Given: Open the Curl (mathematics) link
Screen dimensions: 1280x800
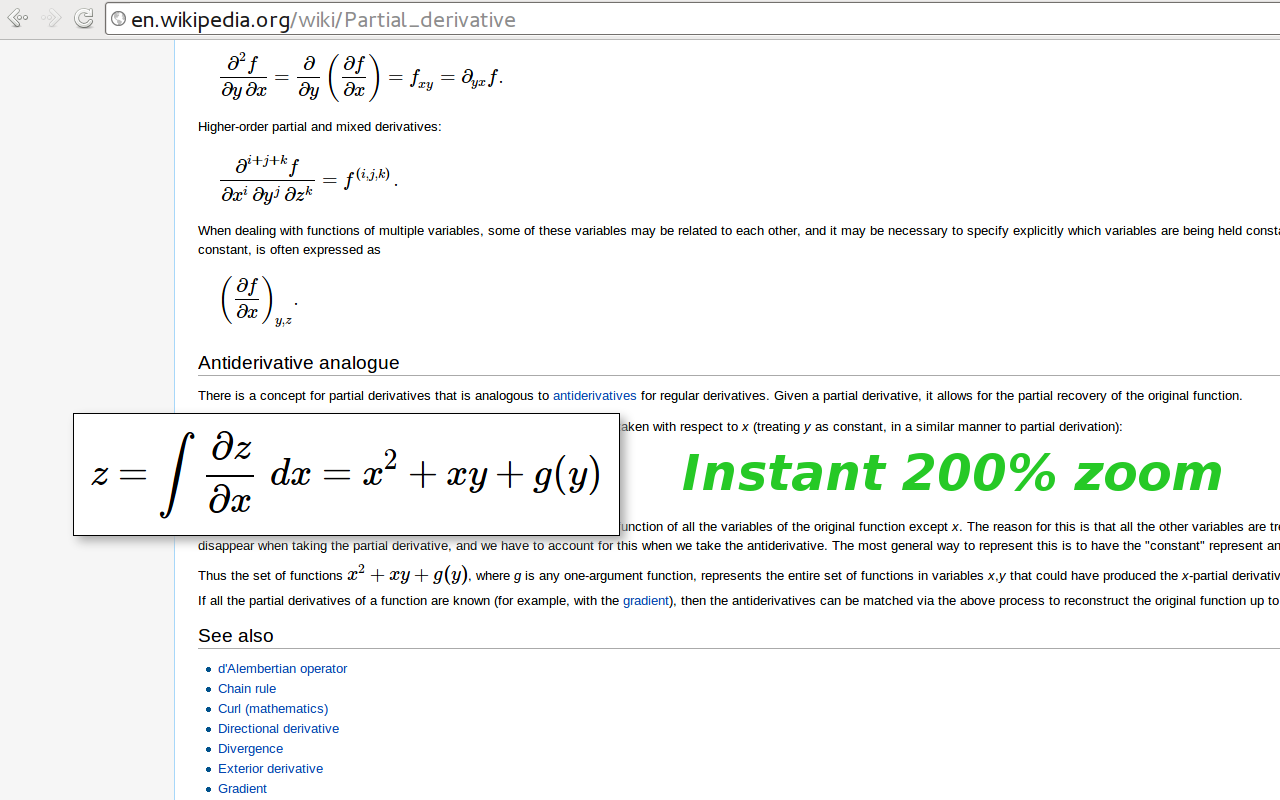Looking at the screenshot, I should click(x=273, y=709).
